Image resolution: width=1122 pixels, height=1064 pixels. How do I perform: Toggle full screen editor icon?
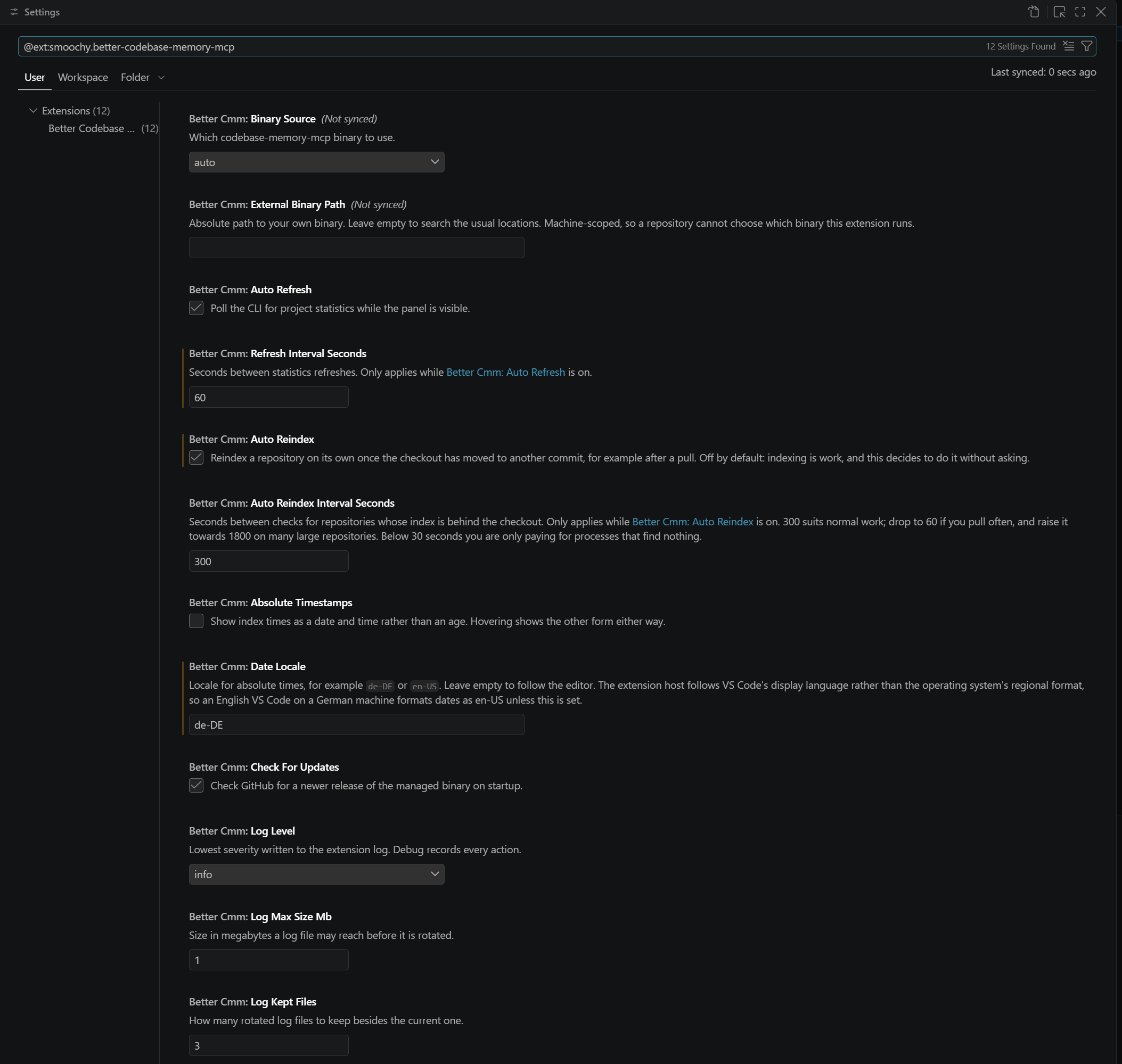[1080, 12]
